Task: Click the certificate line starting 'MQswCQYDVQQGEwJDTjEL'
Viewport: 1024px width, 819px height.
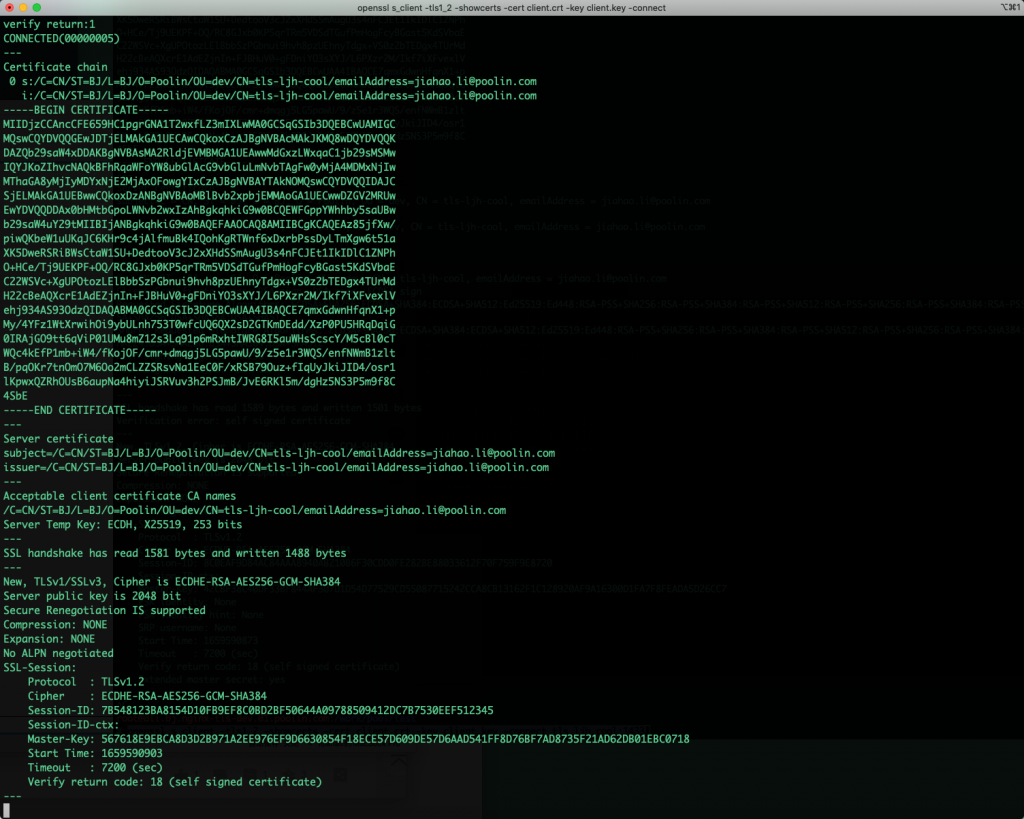Action: click(x=199, y=138)
